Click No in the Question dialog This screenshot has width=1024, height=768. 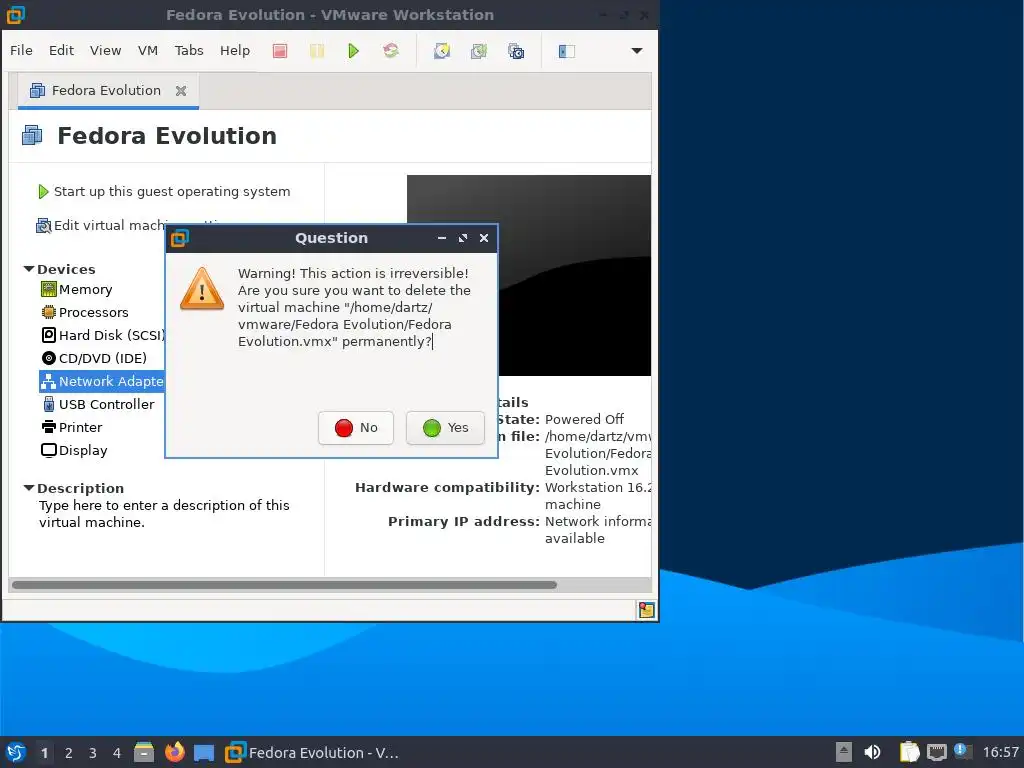356,428
